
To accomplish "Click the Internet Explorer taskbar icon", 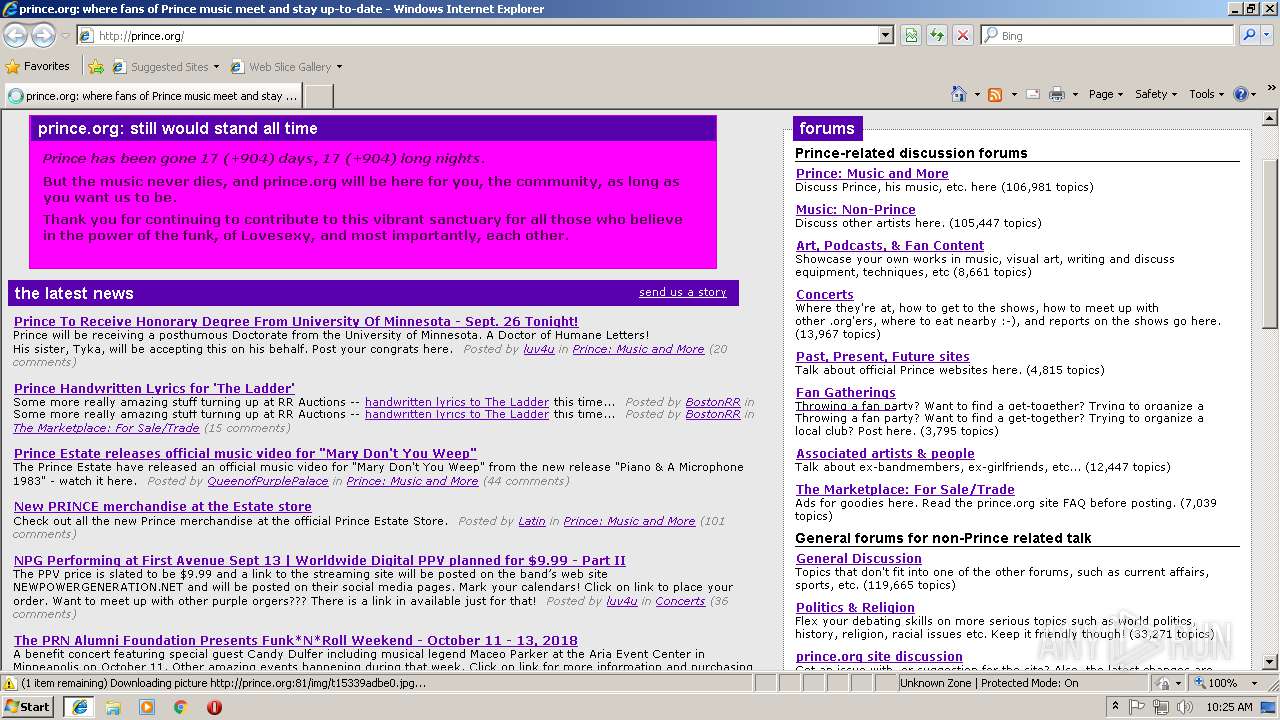I will pos(79,707).
